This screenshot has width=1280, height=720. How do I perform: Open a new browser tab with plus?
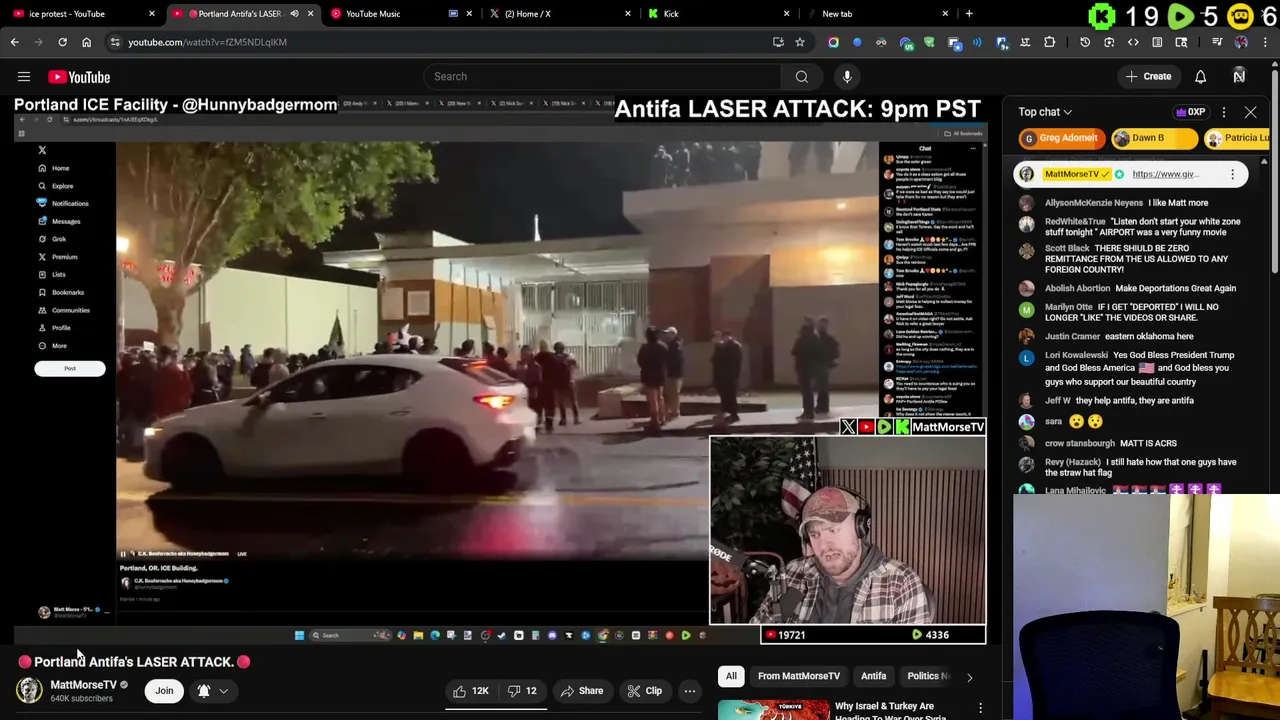969,14
